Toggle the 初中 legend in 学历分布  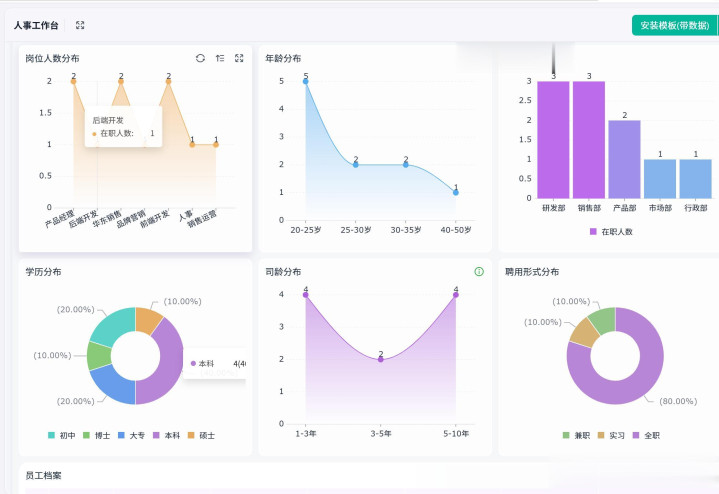pyautogui.click(x=62, y=435)
